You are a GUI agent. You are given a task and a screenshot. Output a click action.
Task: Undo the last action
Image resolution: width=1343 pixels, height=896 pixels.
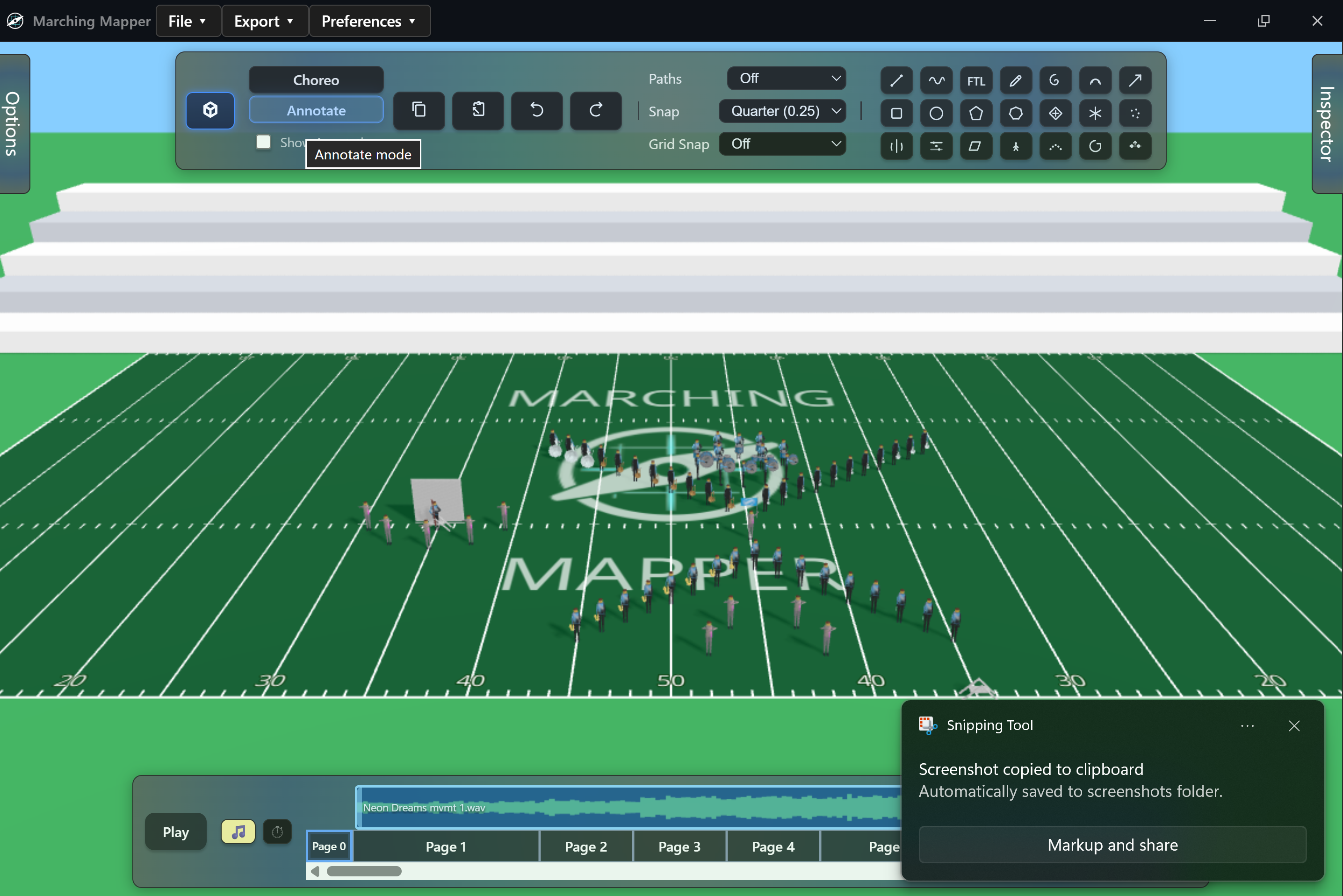pyautogui.click(x=537, y=110)
